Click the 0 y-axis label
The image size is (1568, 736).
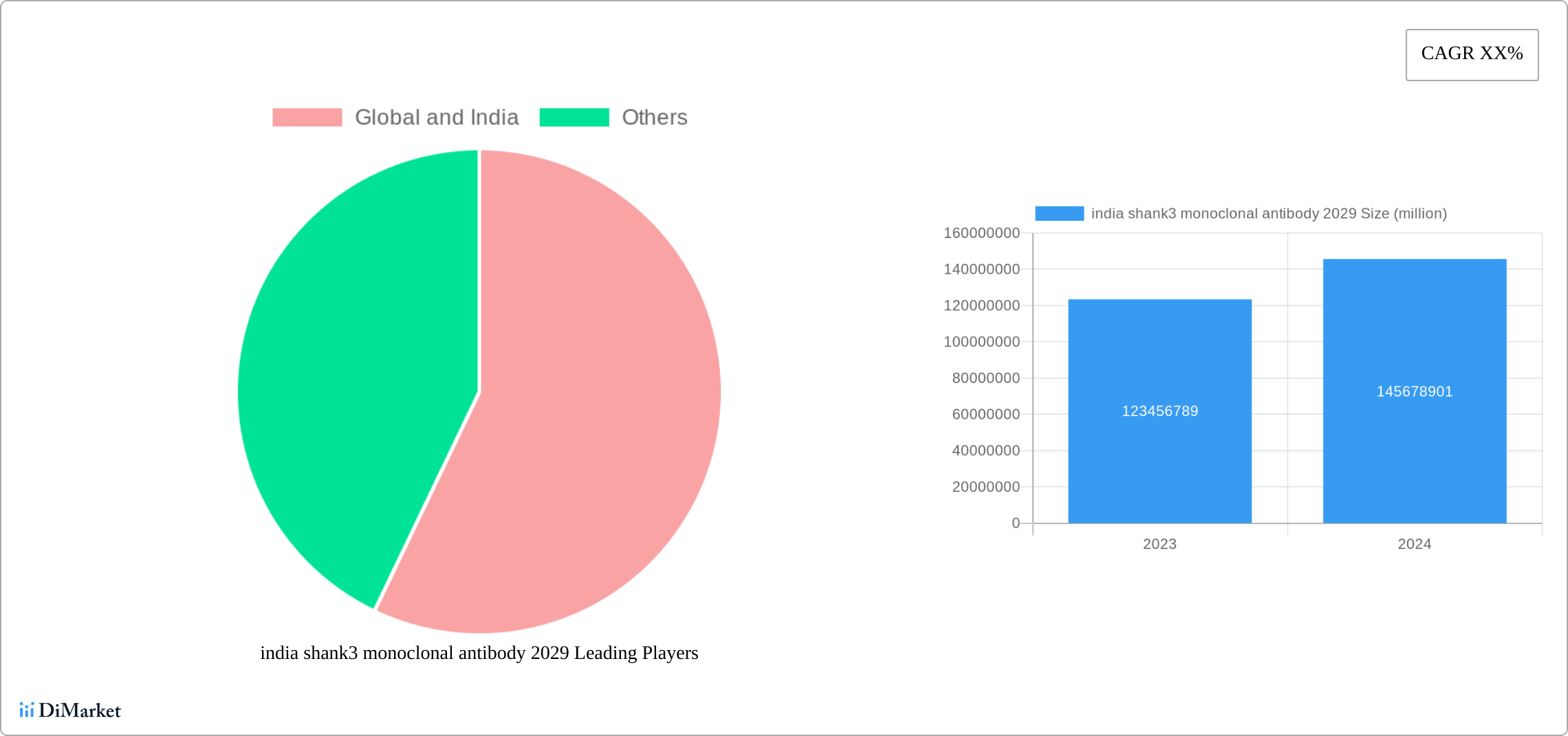point(1016,523)
